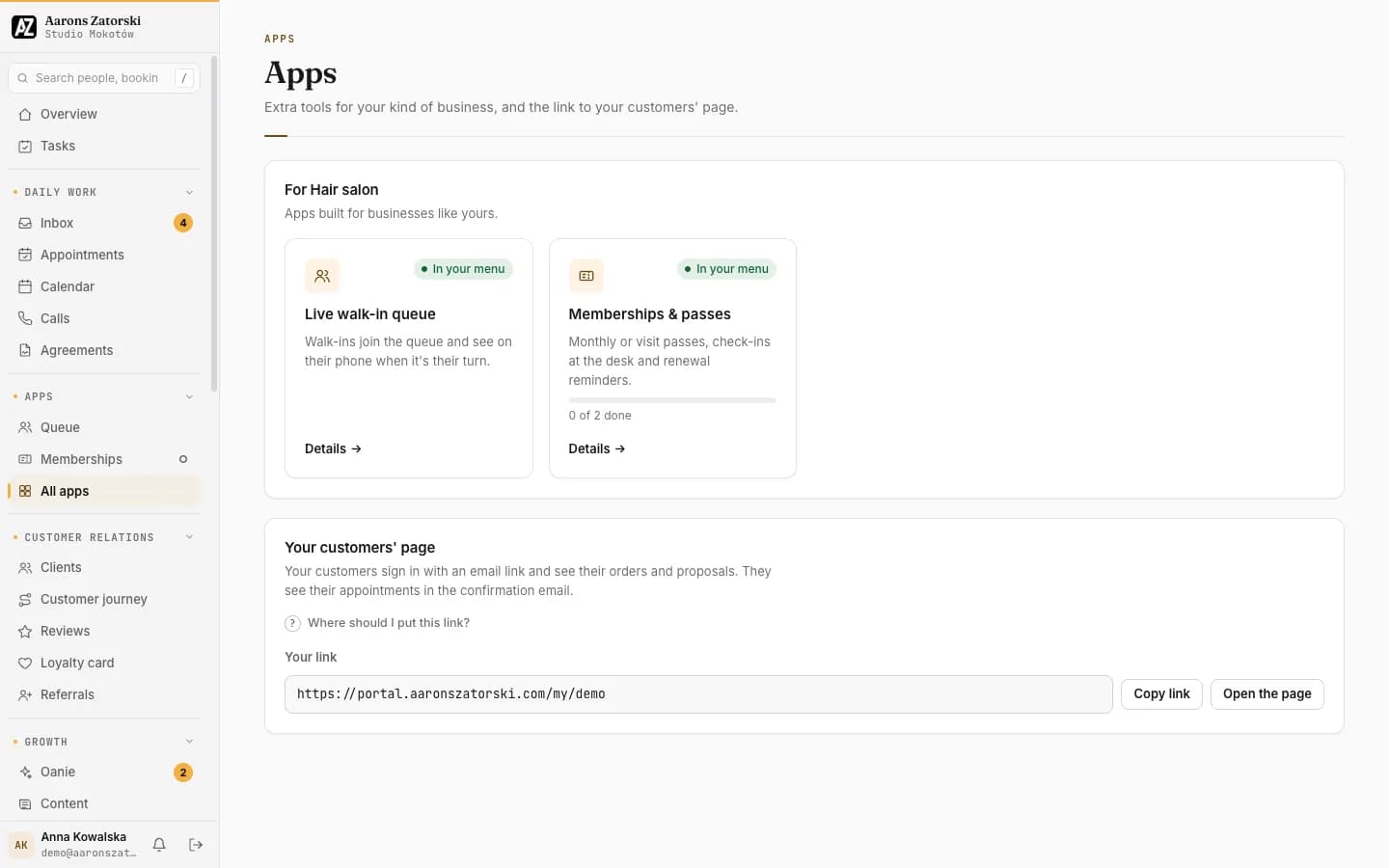Click the Appointments calendar-check icon
Screen dimensions: 1389x868
coord(25,256)
